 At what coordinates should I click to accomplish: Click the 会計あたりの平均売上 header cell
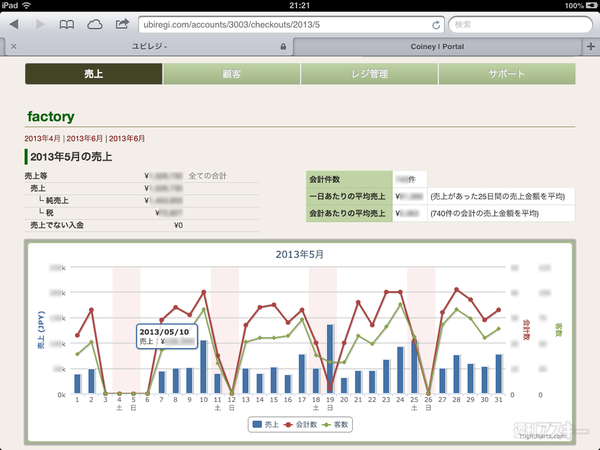click(x=349, y=213)
